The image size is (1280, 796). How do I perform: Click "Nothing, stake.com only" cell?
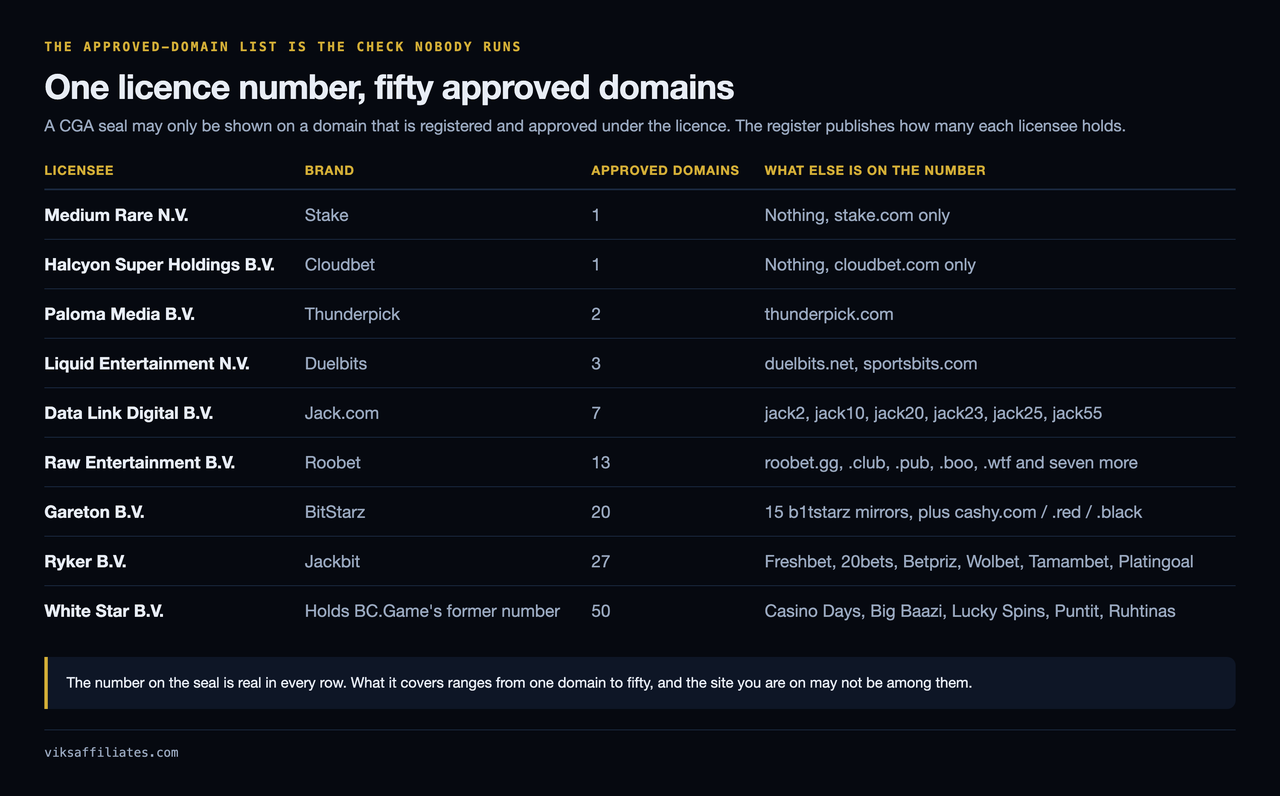(x=857, y=215)
